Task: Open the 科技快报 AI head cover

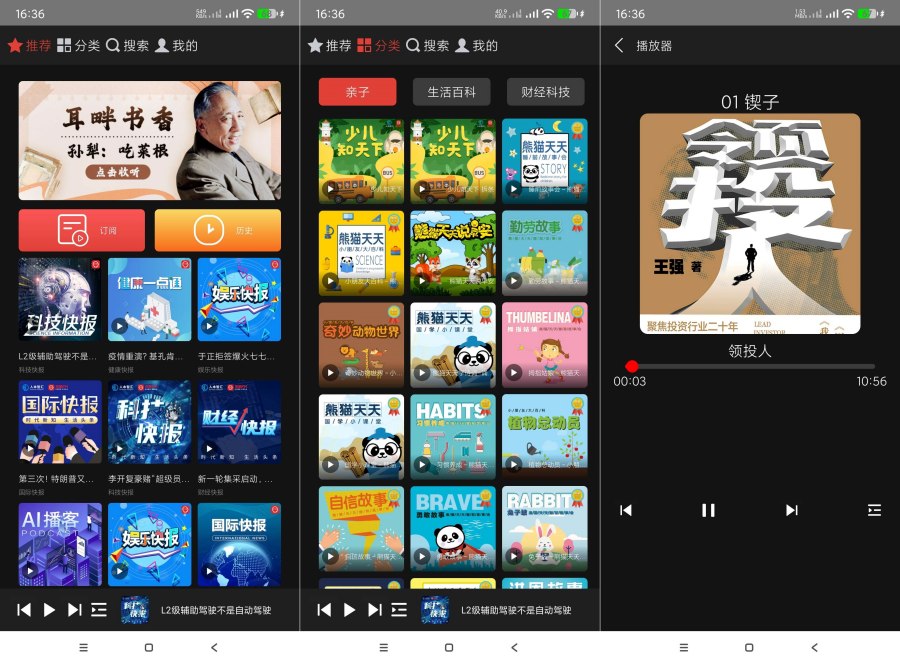Action: tap(60, 299)
